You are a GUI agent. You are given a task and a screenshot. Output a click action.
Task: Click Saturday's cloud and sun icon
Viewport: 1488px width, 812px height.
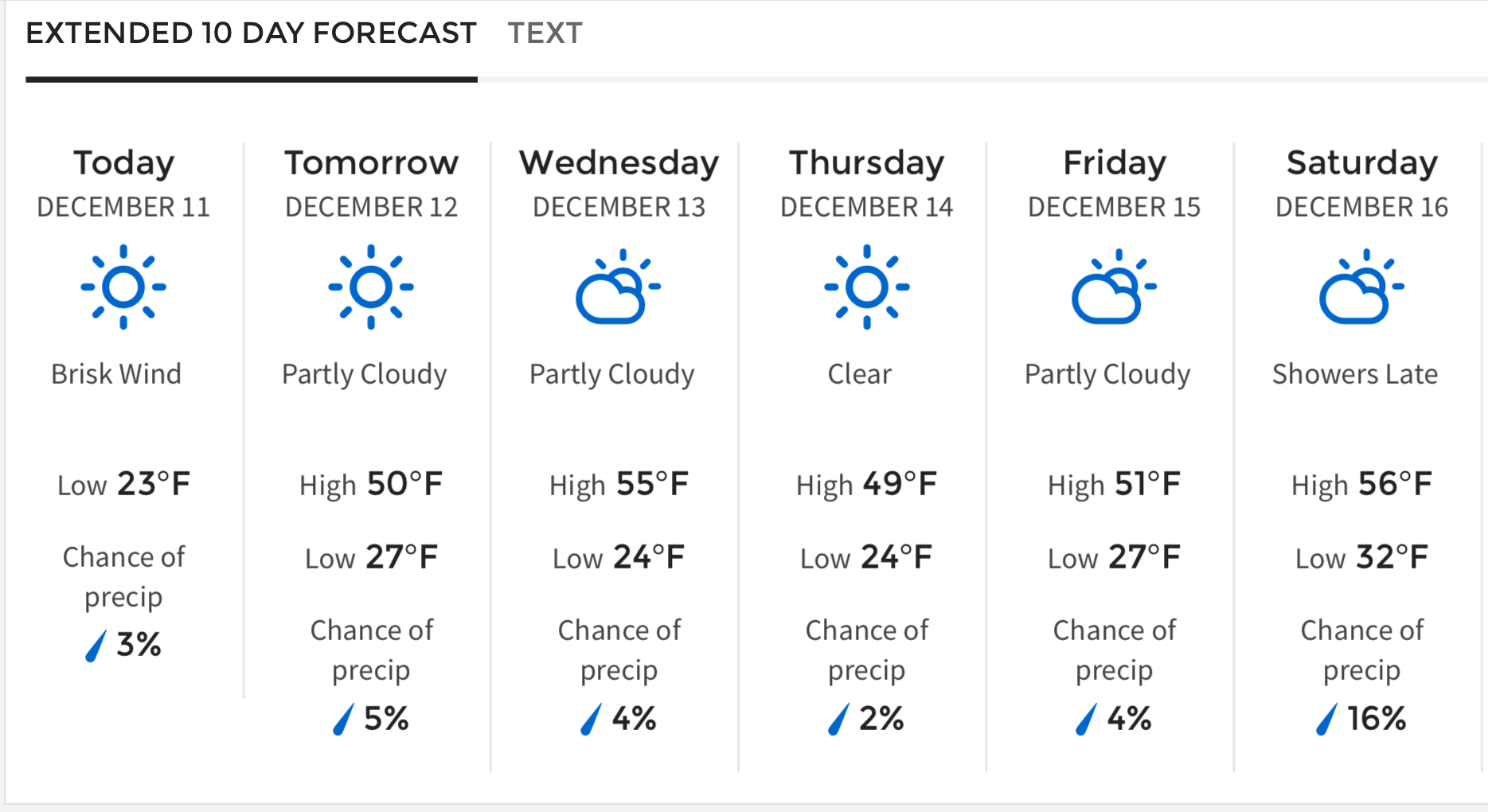[x=1361, y=287]
